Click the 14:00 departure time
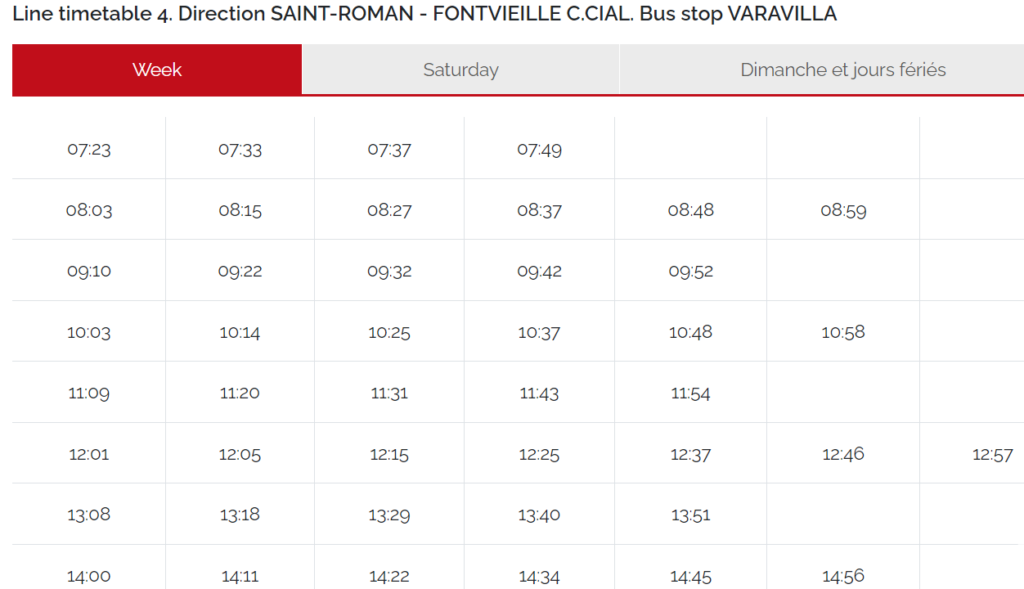 coord(87,575)
